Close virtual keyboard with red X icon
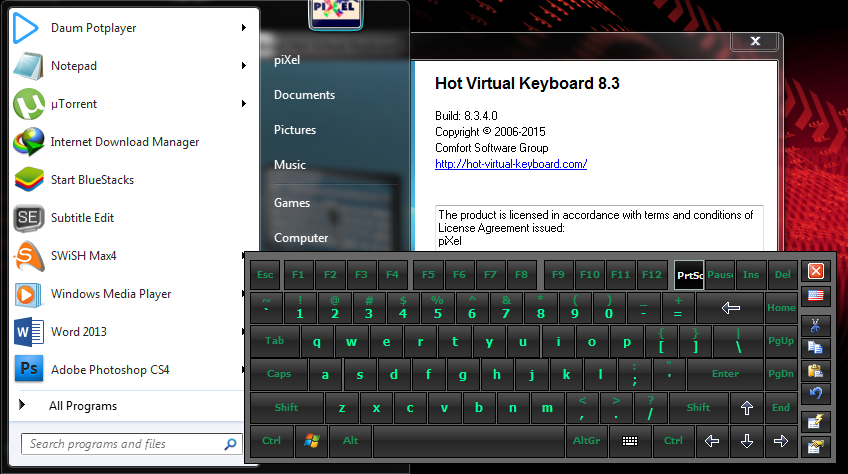848x474 pixels. coord(816,271)
